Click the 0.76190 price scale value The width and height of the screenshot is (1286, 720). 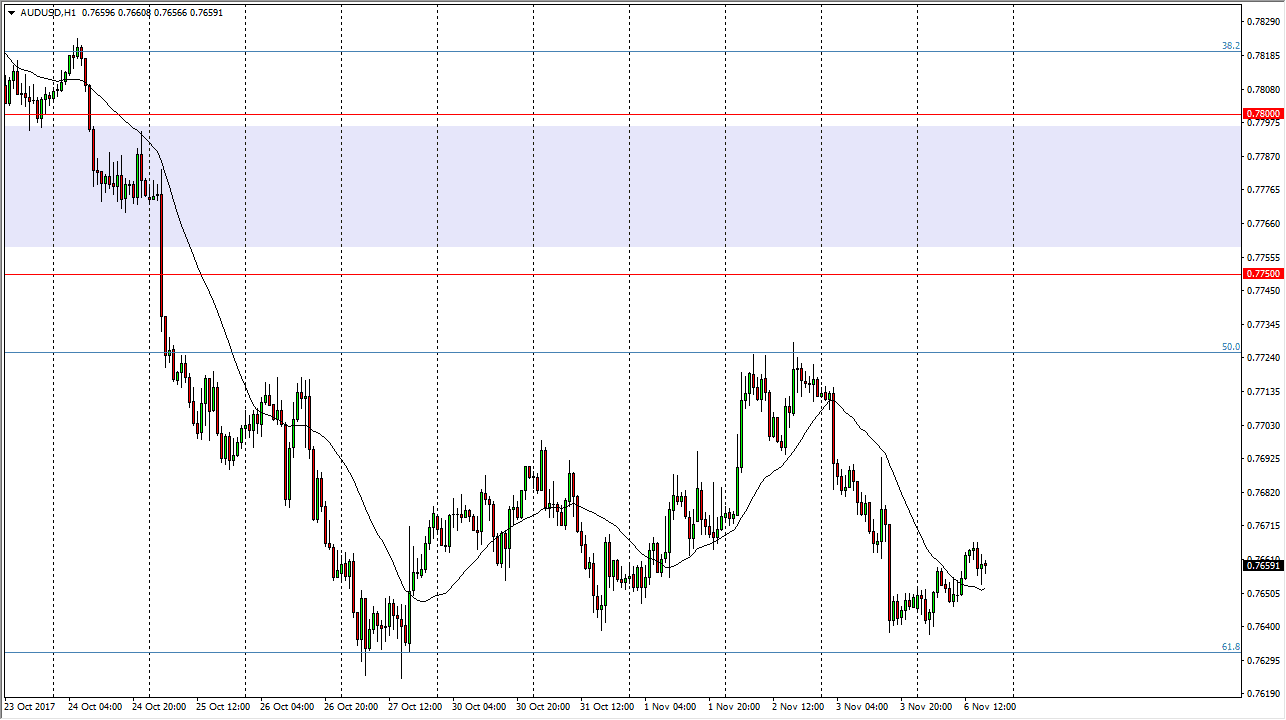coord(1265,693)
